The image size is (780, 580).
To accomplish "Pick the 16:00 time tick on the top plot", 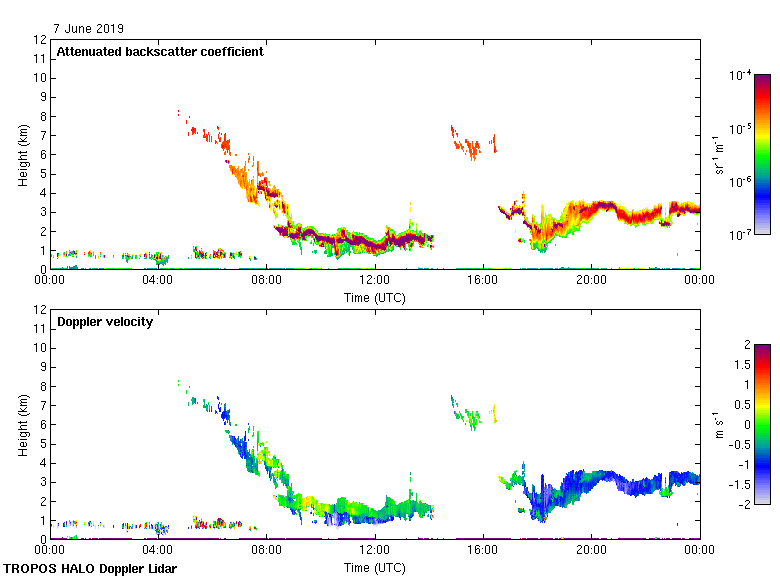I will click(483, 282).
